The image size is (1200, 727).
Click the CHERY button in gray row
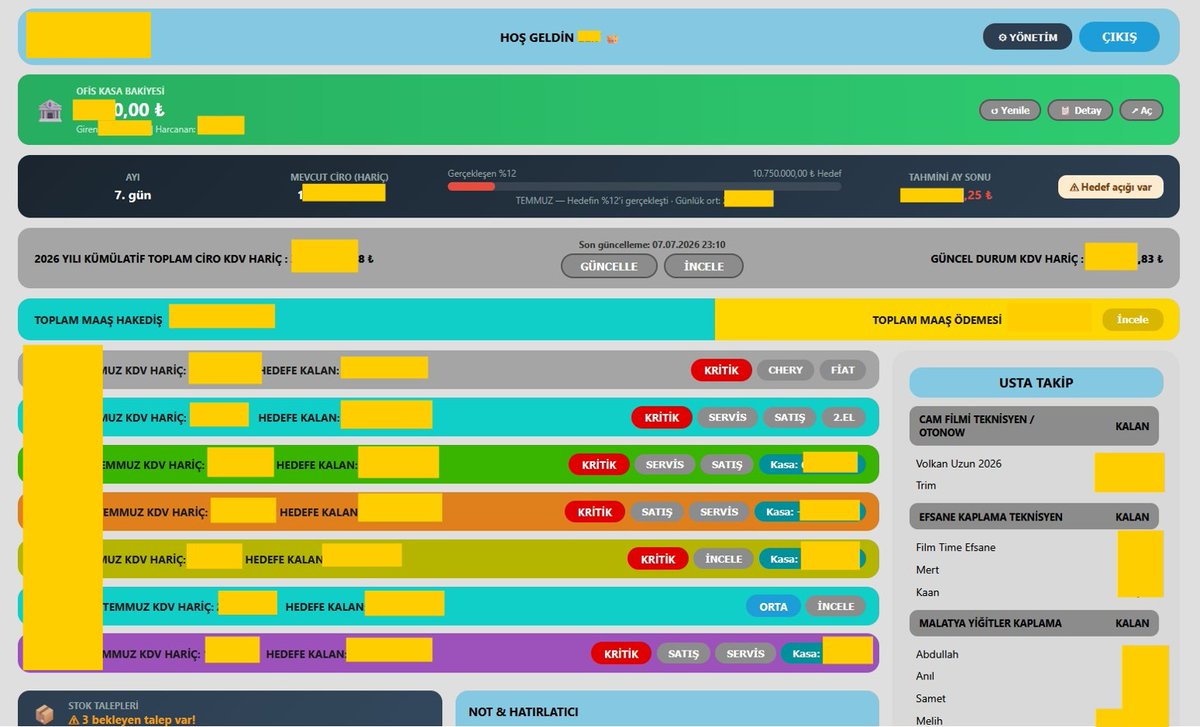click(785, 370)
